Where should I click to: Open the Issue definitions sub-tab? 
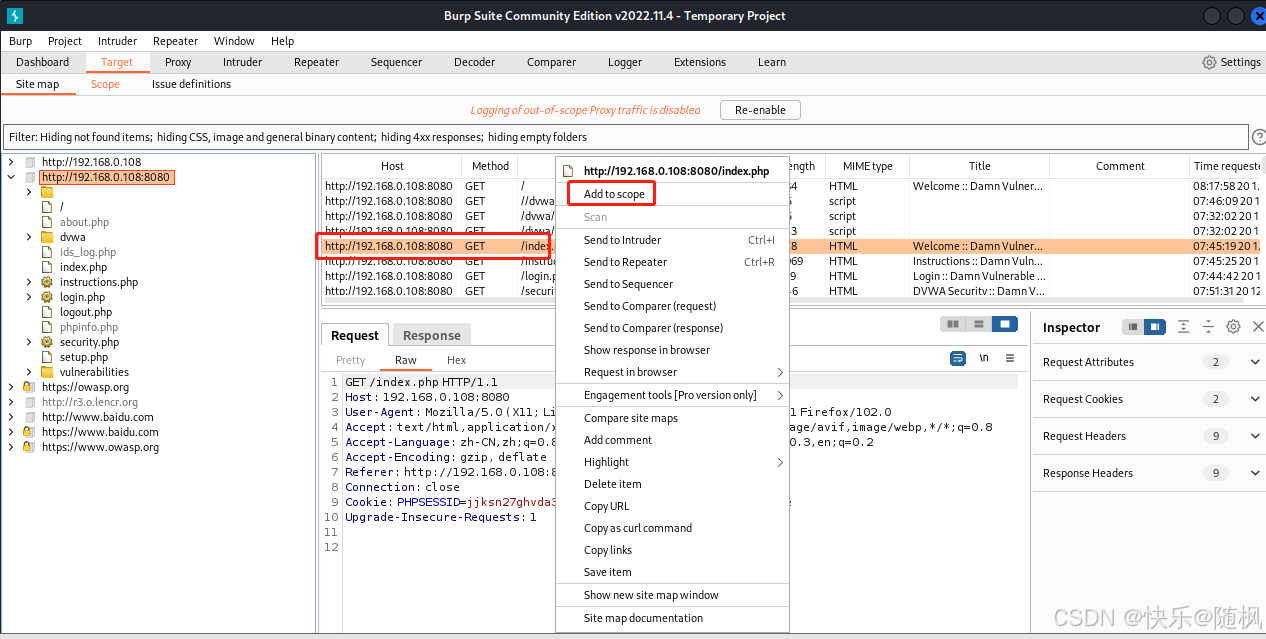(x=191, y=84)
